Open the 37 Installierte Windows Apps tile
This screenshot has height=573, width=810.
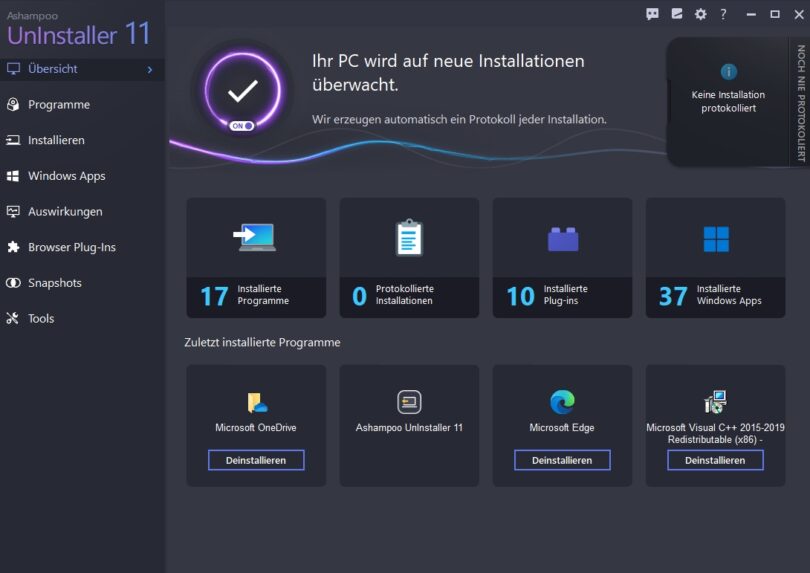tap(715, 258)
